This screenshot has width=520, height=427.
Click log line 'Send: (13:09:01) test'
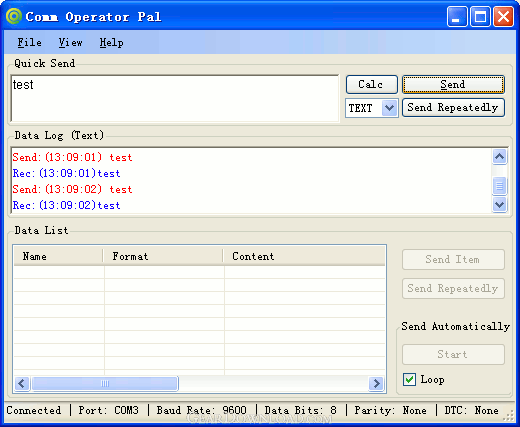(x=72, y=157)
